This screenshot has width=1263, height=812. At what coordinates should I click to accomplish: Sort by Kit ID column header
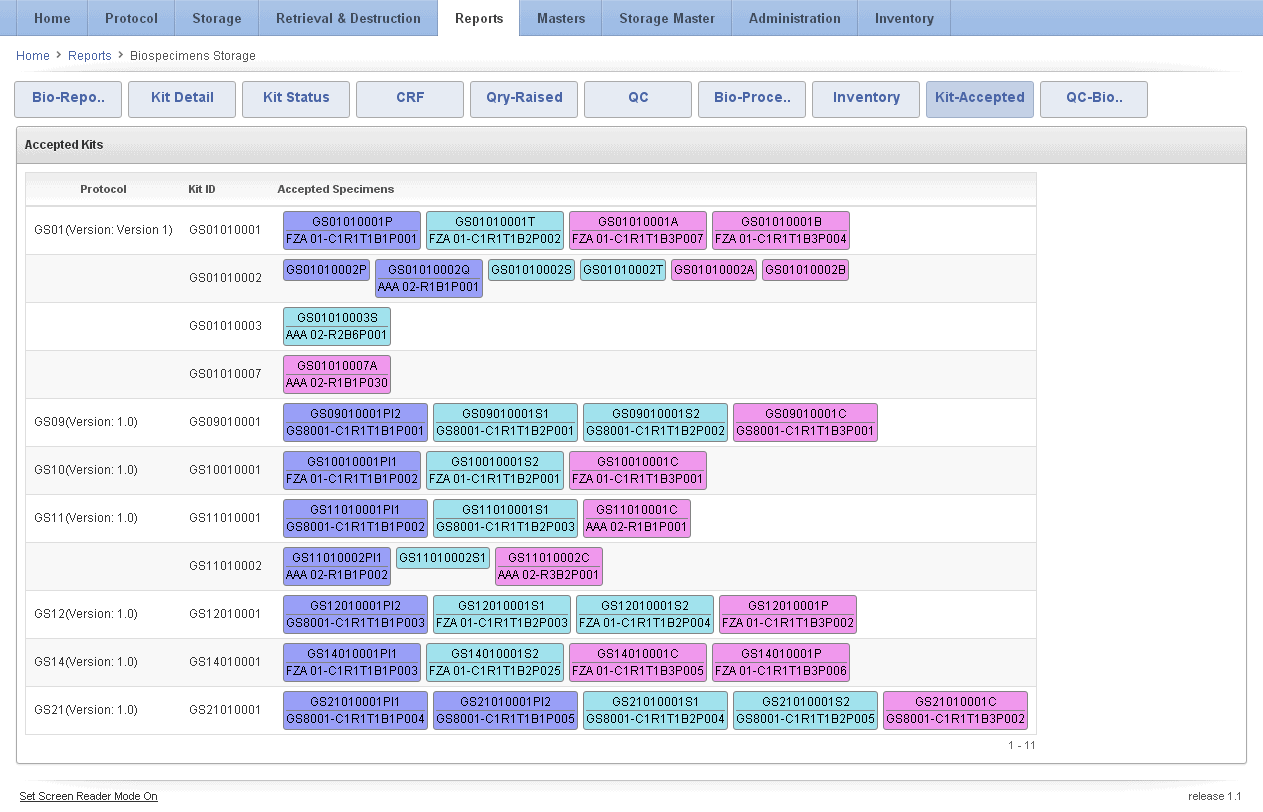click(x=202, y=189)
